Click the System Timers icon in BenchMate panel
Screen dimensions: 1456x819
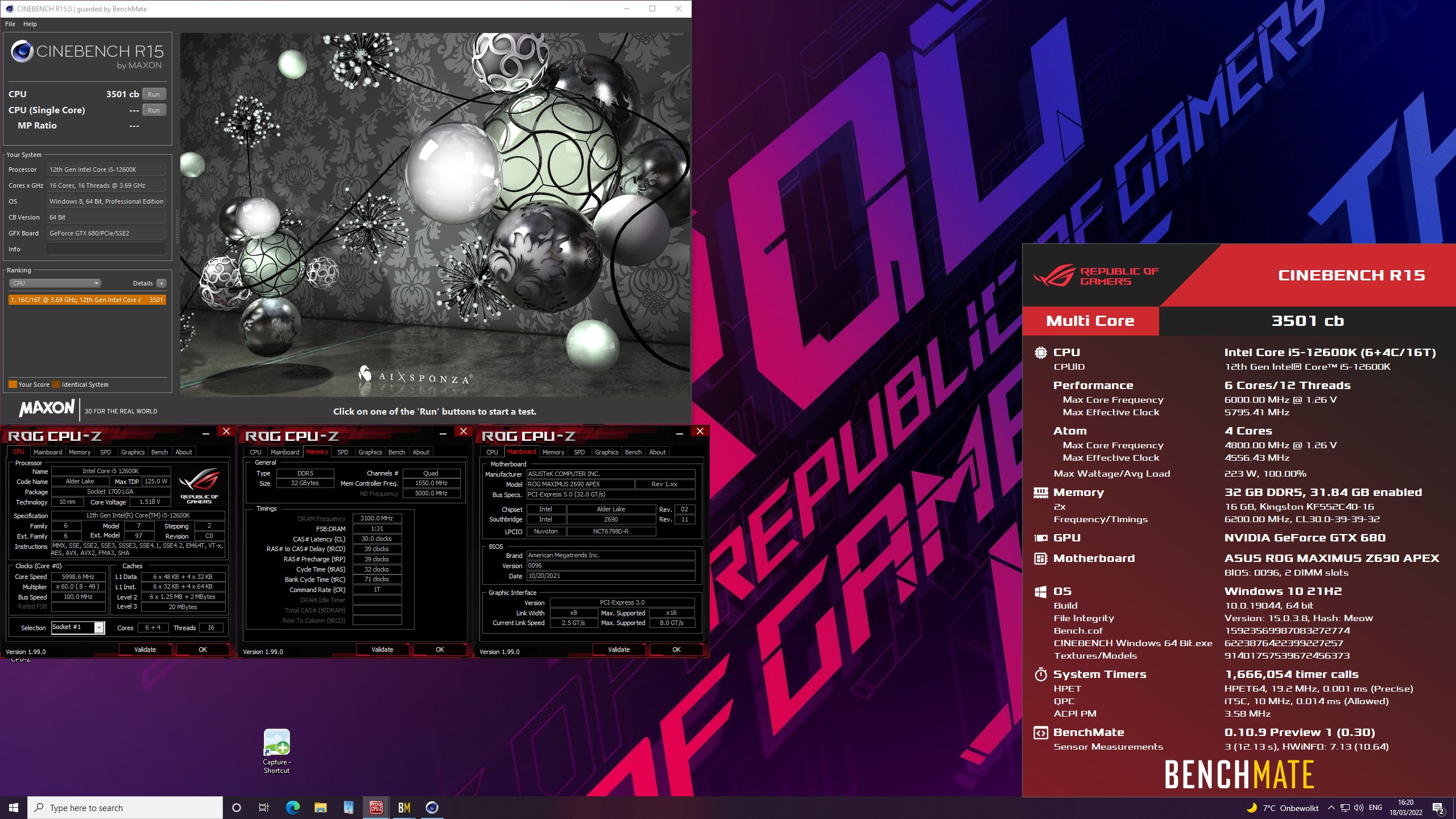point(1041,675)
